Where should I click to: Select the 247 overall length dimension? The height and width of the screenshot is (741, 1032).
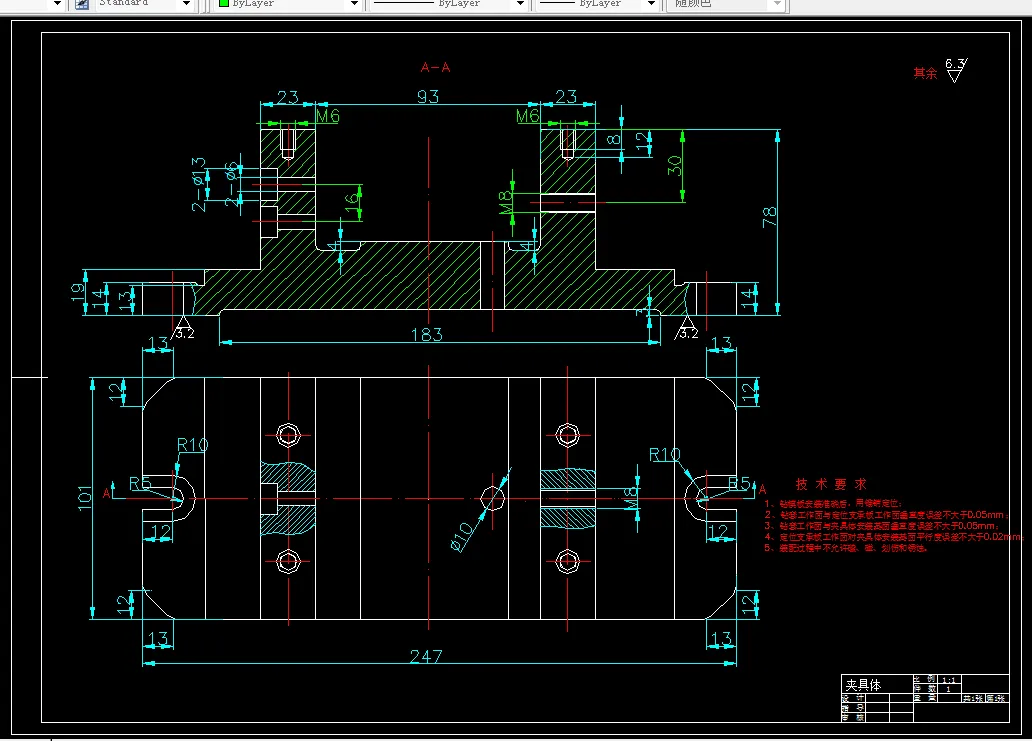426,656
